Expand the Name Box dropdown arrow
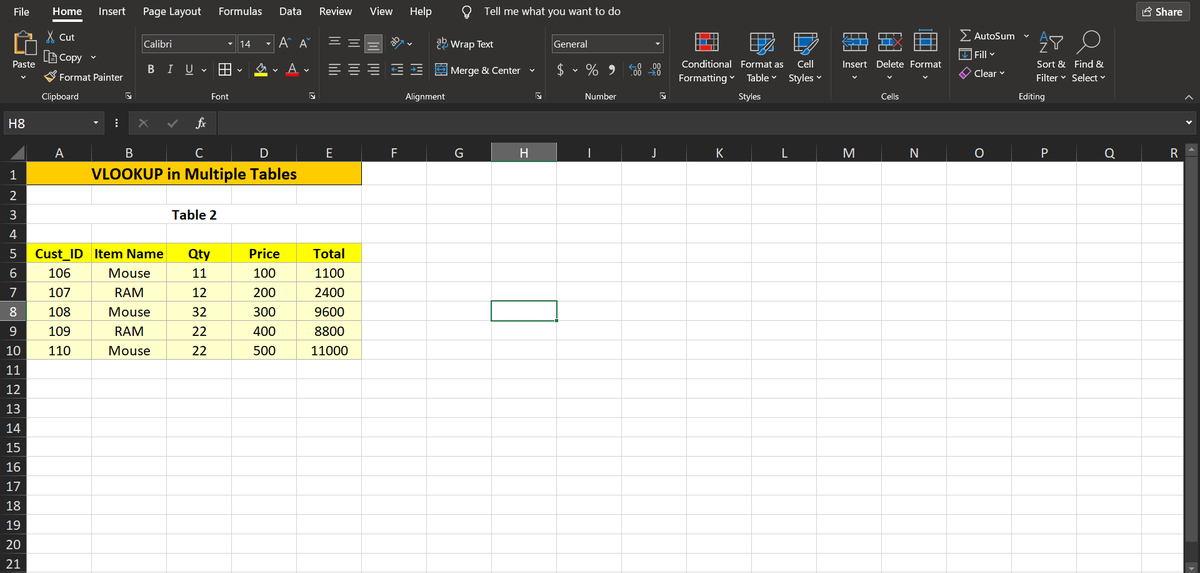1200x573 pixels. coord(95,124)
